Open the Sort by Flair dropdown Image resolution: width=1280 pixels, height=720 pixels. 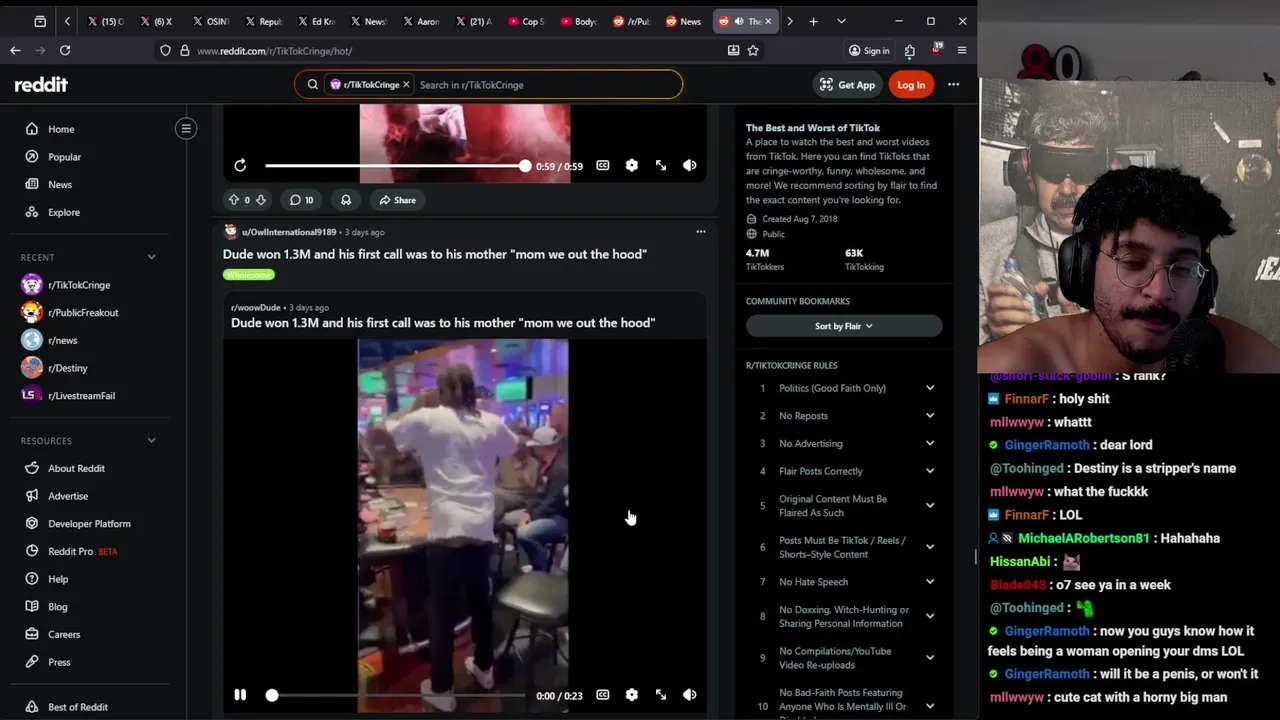[x=843, y=326]
